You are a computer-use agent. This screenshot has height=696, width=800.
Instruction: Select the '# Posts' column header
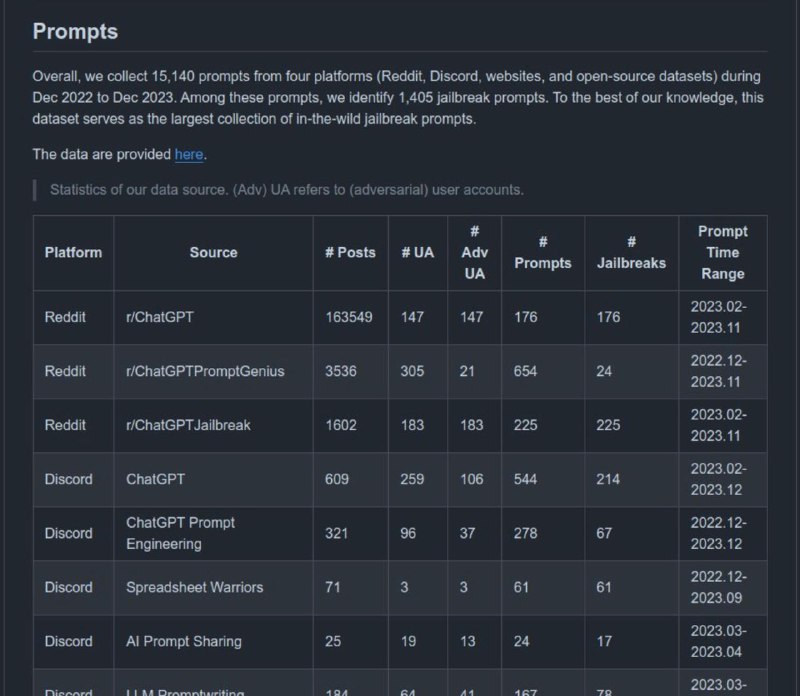pyautogui.click(x=351, y=253)
